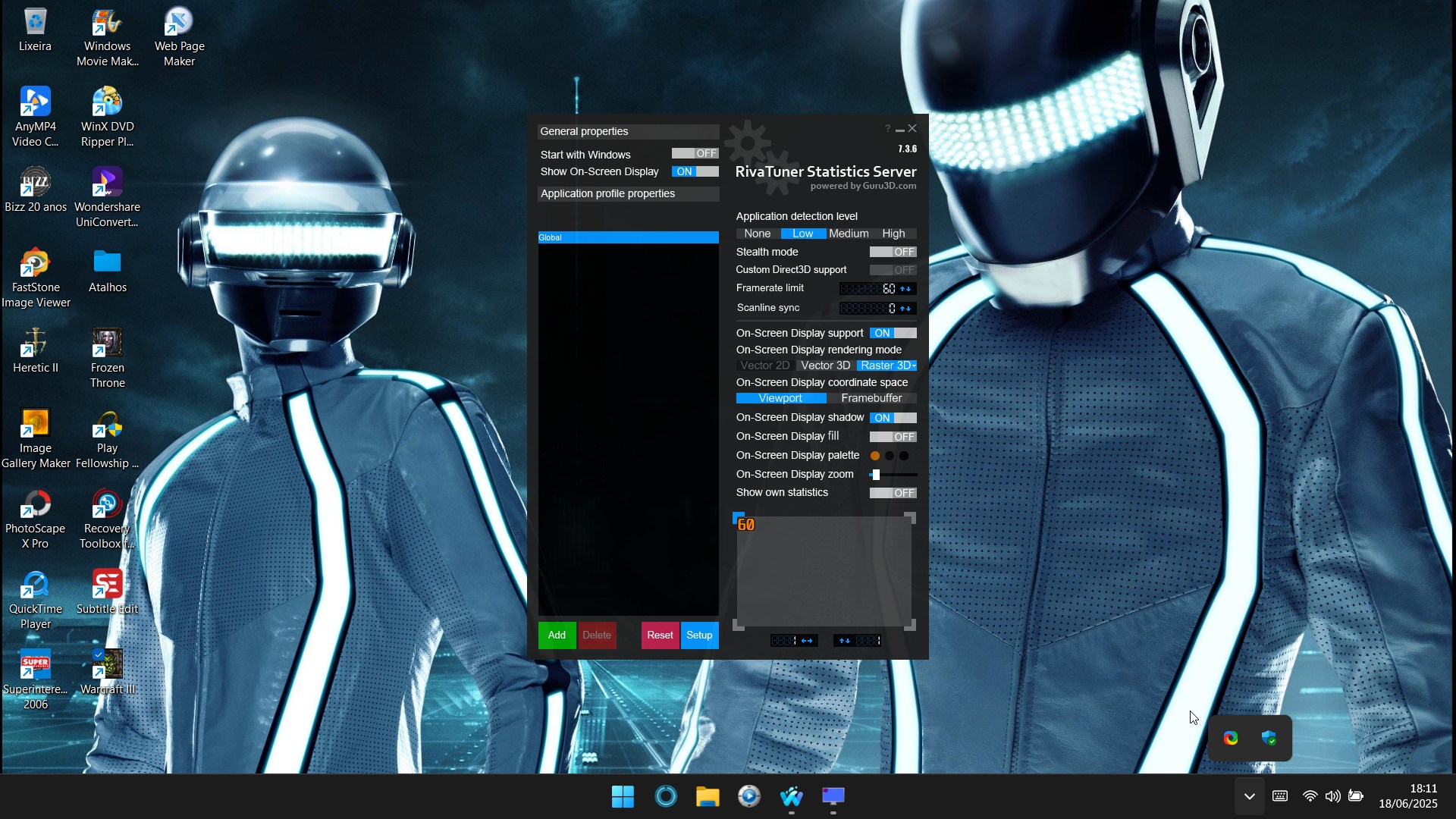
Task: Set detection level to None
Action: click(x=758, y=234)
